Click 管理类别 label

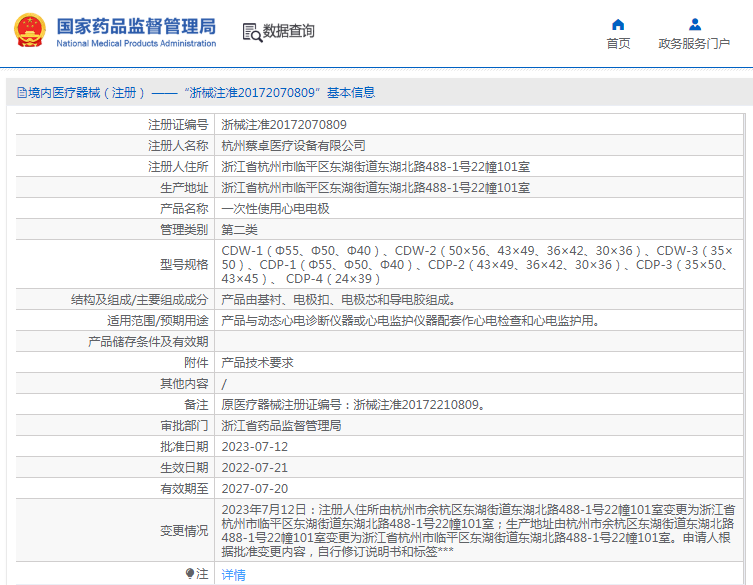coord(184,230)
